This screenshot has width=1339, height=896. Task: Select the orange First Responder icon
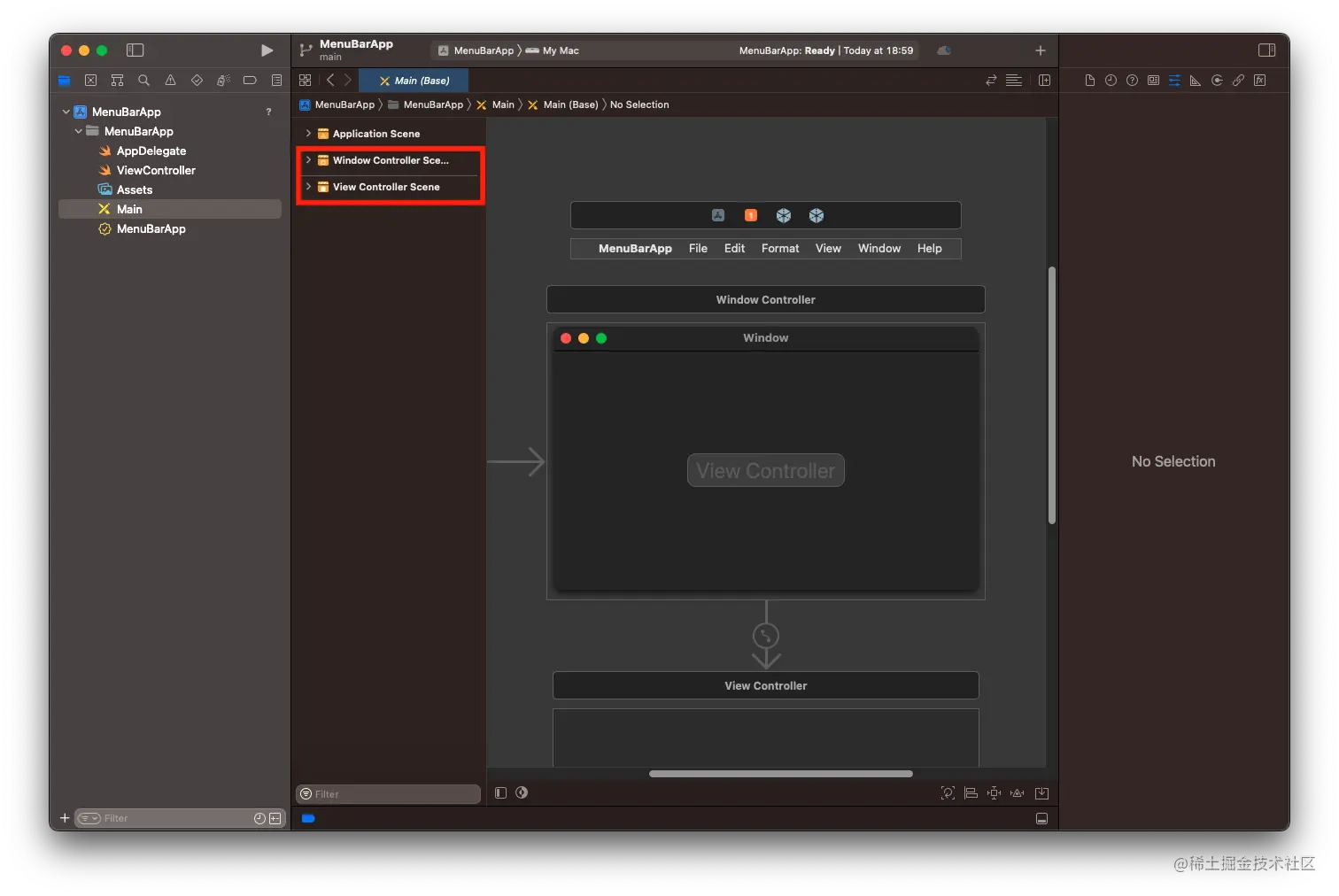coord(751,215)
